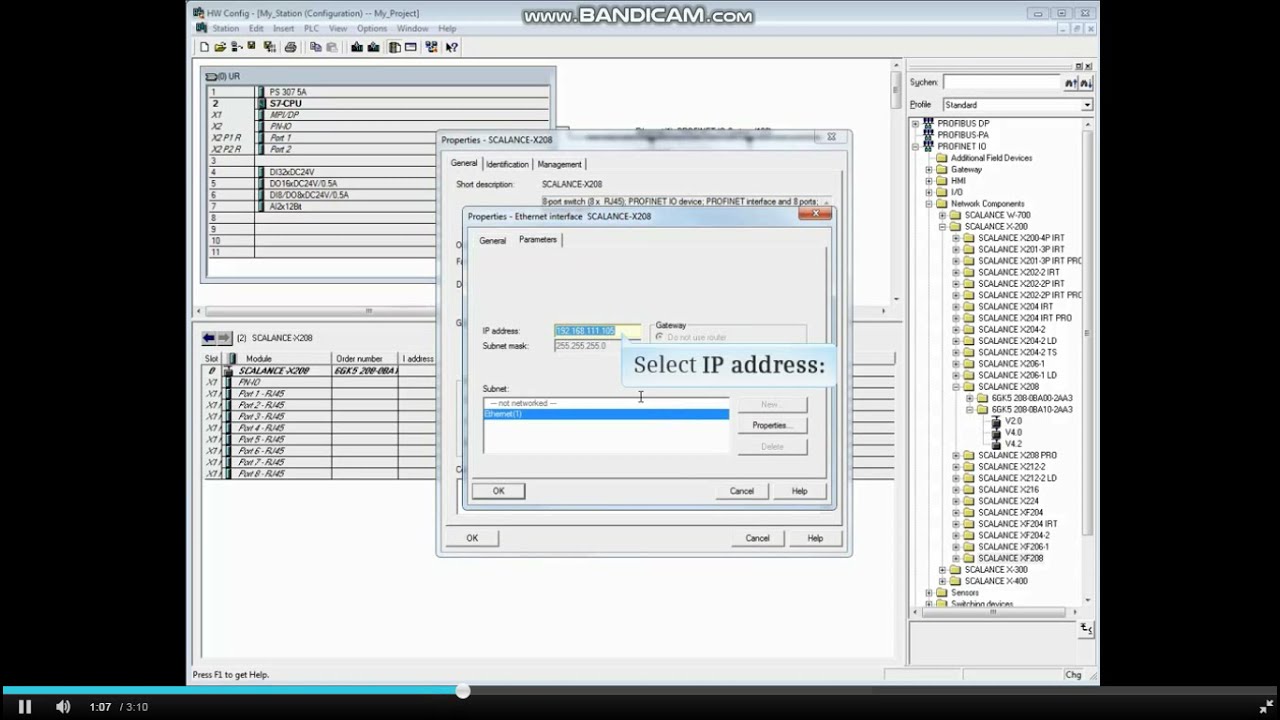Image resolution: width=1280 pixels, height=720 pixels.
Task: Click the PROFINET IO network icon
Action: [x=928, y=146]
